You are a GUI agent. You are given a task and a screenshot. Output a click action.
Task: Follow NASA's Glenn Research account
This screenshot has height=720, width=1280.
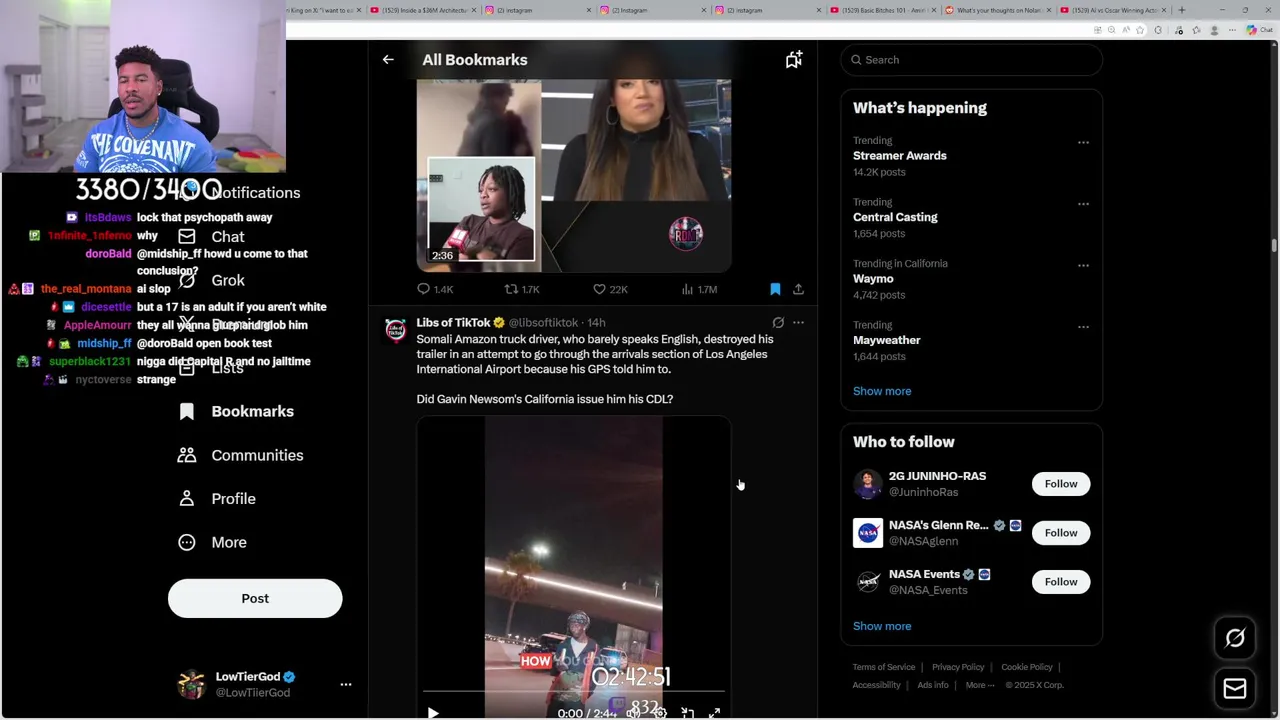tap(1061, 533)
